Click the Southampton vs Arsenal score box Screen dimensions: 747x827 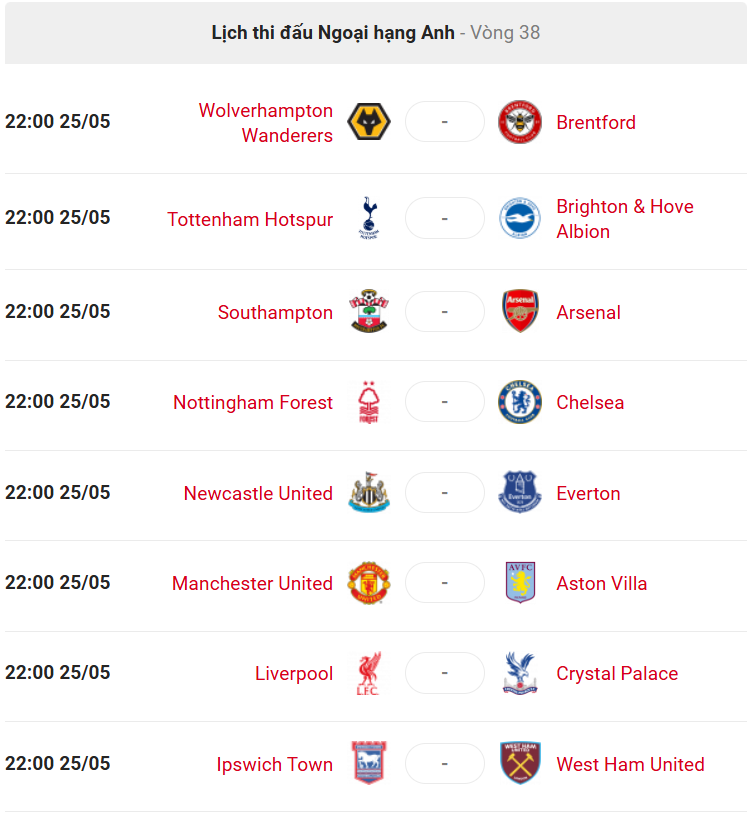445,312
